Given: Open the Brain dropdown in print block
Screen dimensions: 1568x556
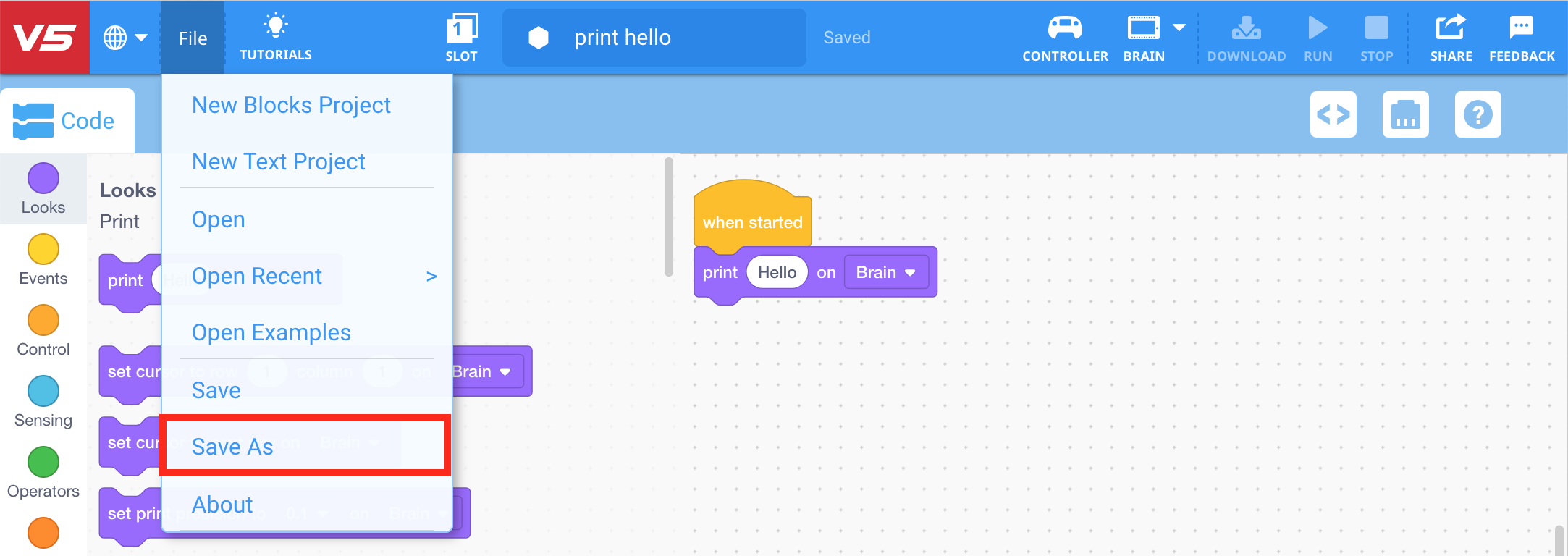Looking at the screenshot, I should click(886, 272).
